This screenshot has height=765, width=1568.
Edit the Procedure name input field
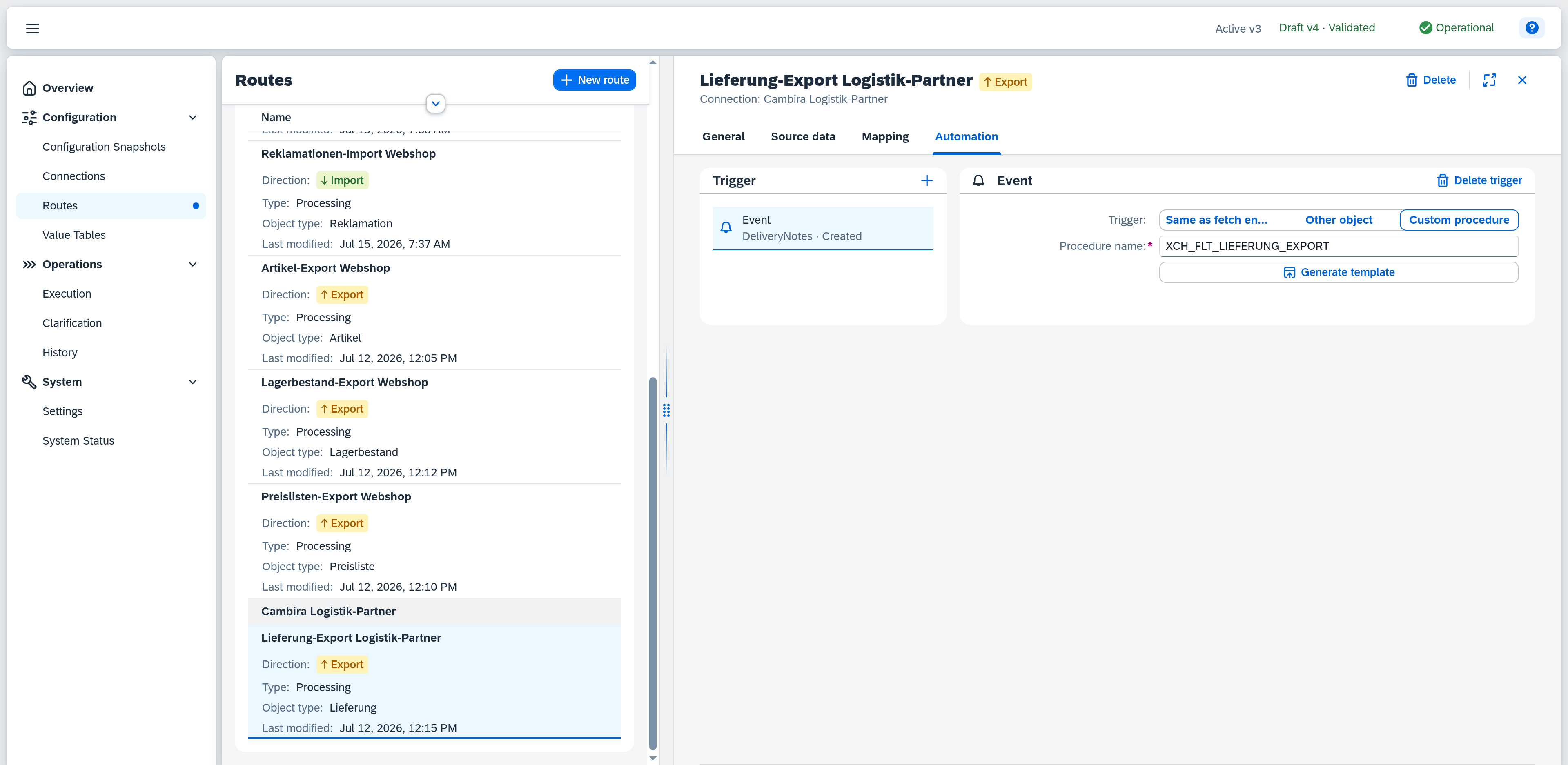tap(1339, 247)
